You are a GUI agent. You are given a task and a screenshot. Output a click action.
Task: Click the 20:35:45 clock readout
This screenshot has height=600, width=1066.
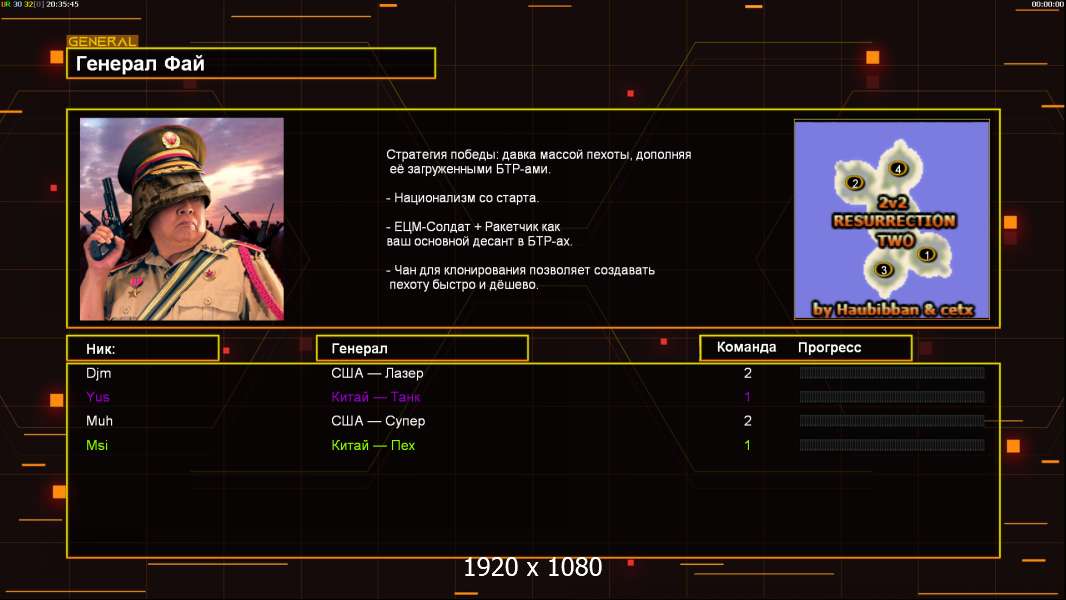(x=63, y=4)
